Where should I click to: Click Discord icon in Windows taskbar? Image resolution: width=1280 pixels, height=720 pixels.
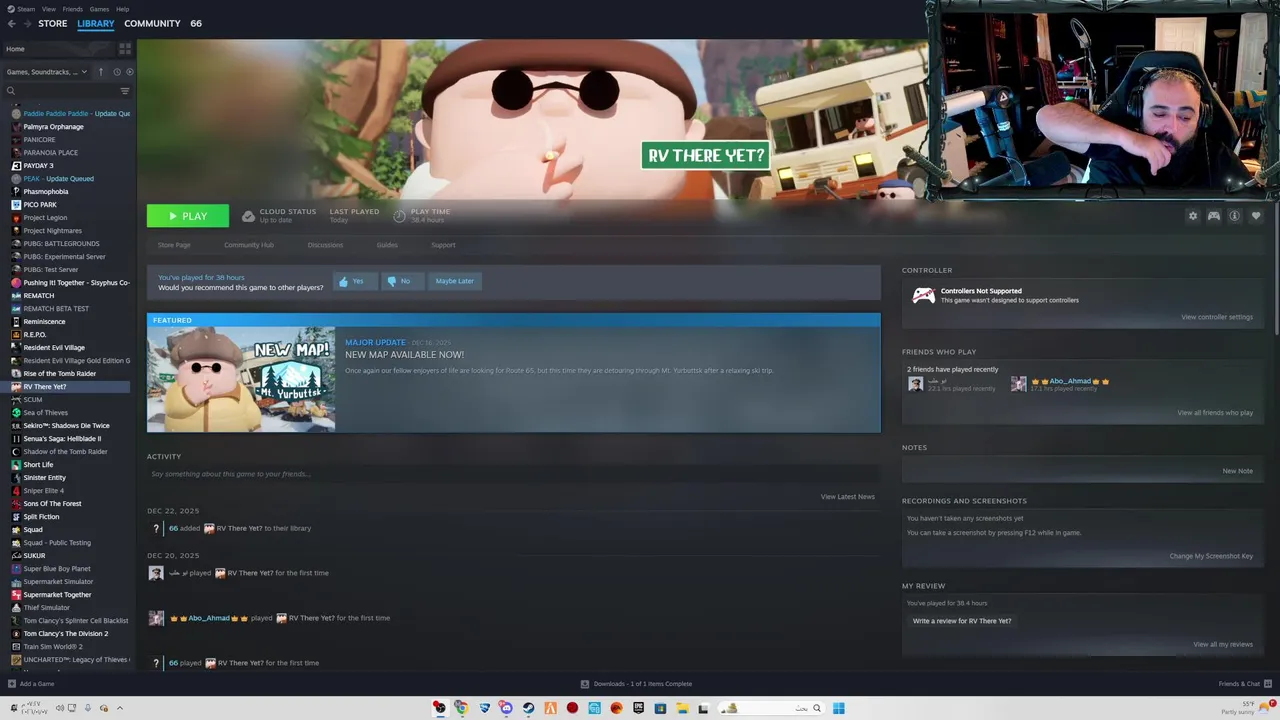506,708
